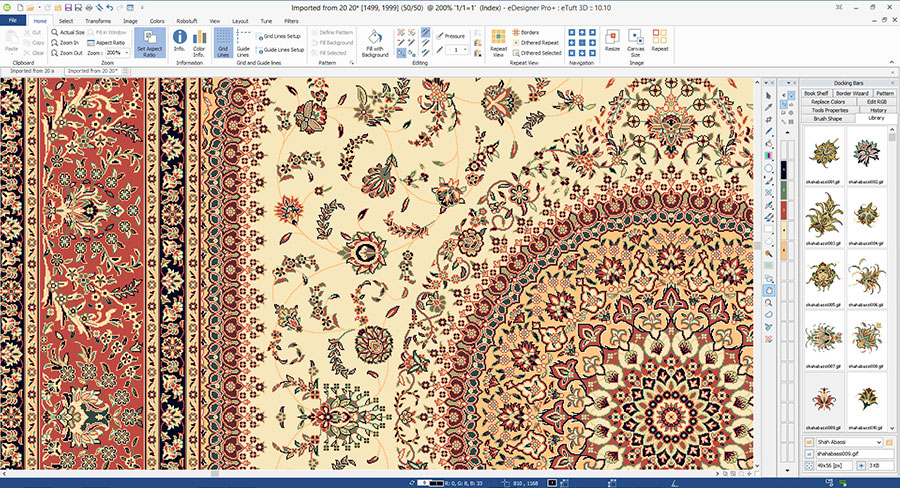
Task: Collapse the ribbon with chevron arrow
Action: click(891, 62)
